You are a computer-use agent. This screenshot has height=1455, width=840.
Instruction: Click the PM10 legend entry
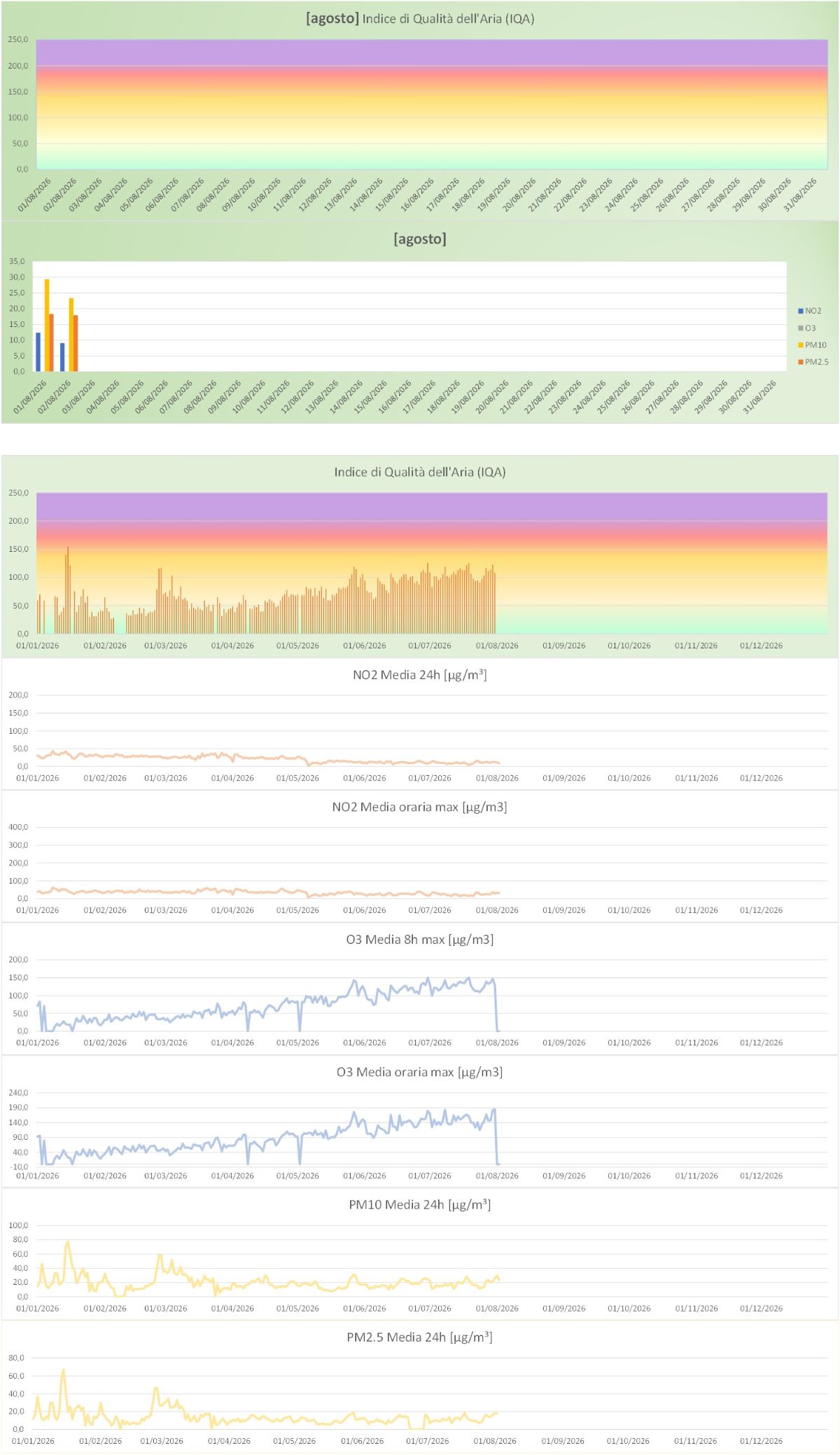click(813, 345)
